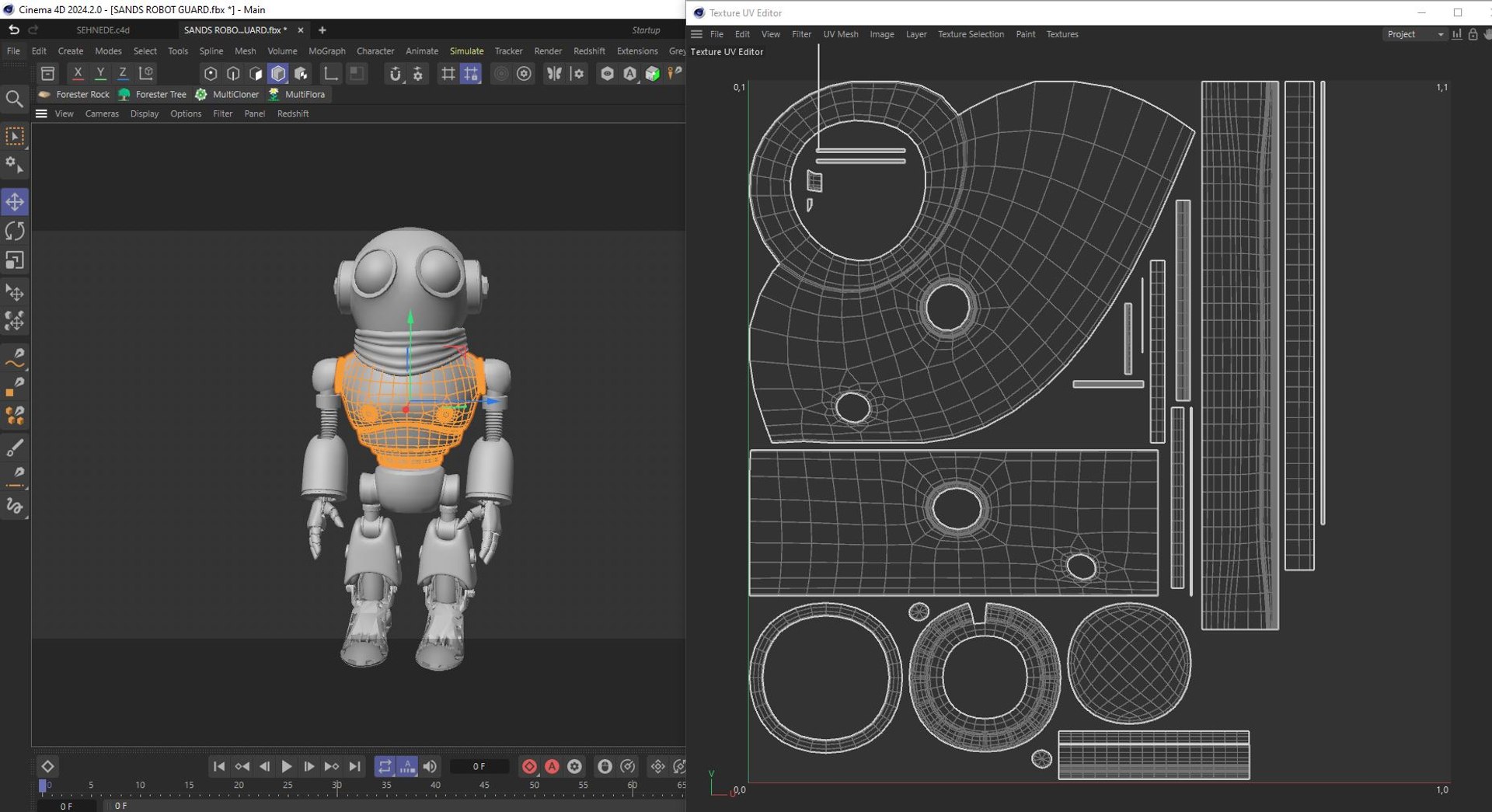This screenshot has height=812, width=1492.
Task: Switch to the SEHNEDE.c4d tab
Action: pyautogui.click(x=103, y=30)
